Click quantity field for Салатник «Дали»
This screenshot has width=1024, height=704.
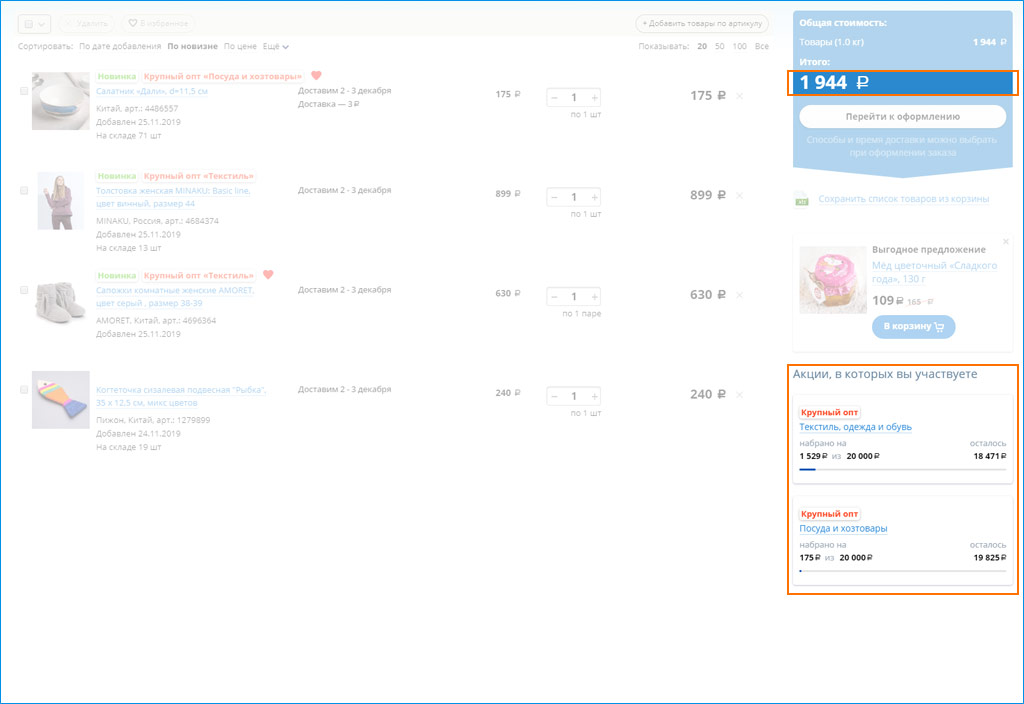pos(574,98)
